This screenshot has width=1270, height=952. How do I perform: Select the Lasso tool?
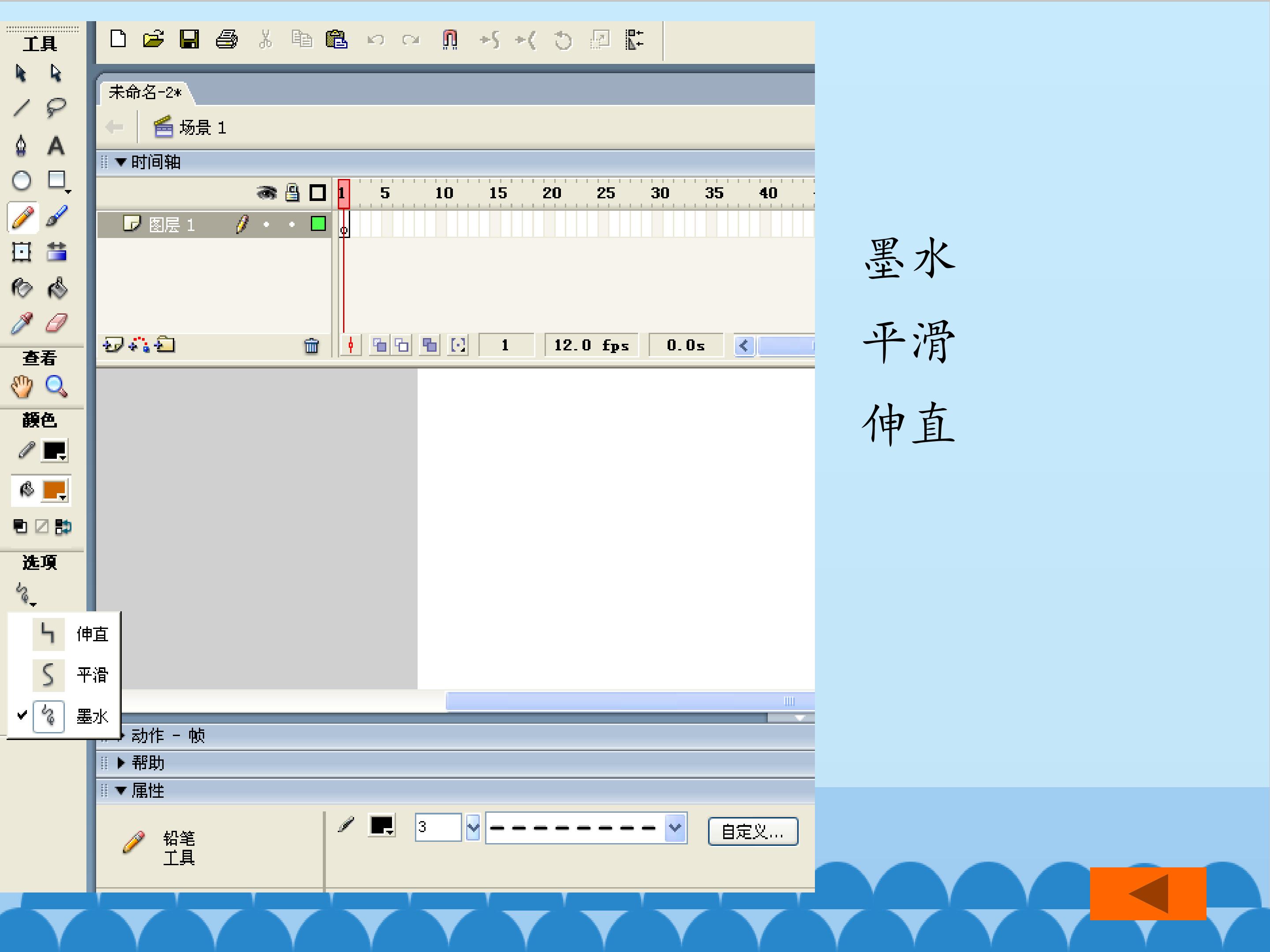pyautogui.click(x=56, y=107)
